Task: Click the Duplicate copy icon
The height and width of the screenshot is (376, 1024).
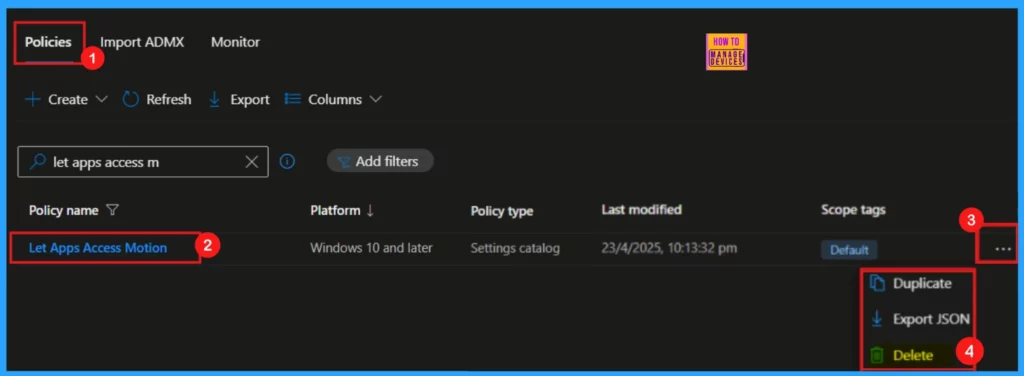Action: click(878, 284)
